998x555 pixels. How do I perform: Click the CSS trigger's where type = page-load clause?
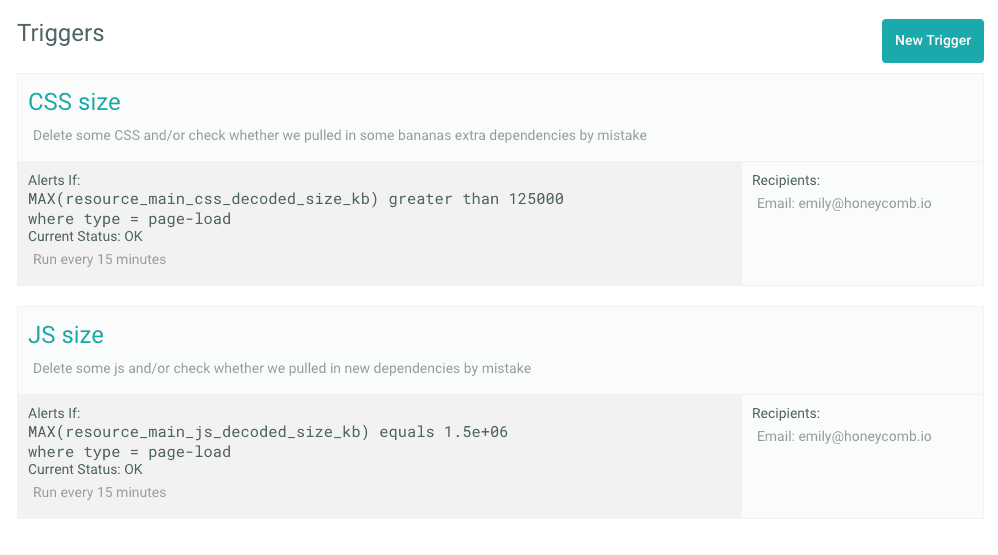point(129,219)
